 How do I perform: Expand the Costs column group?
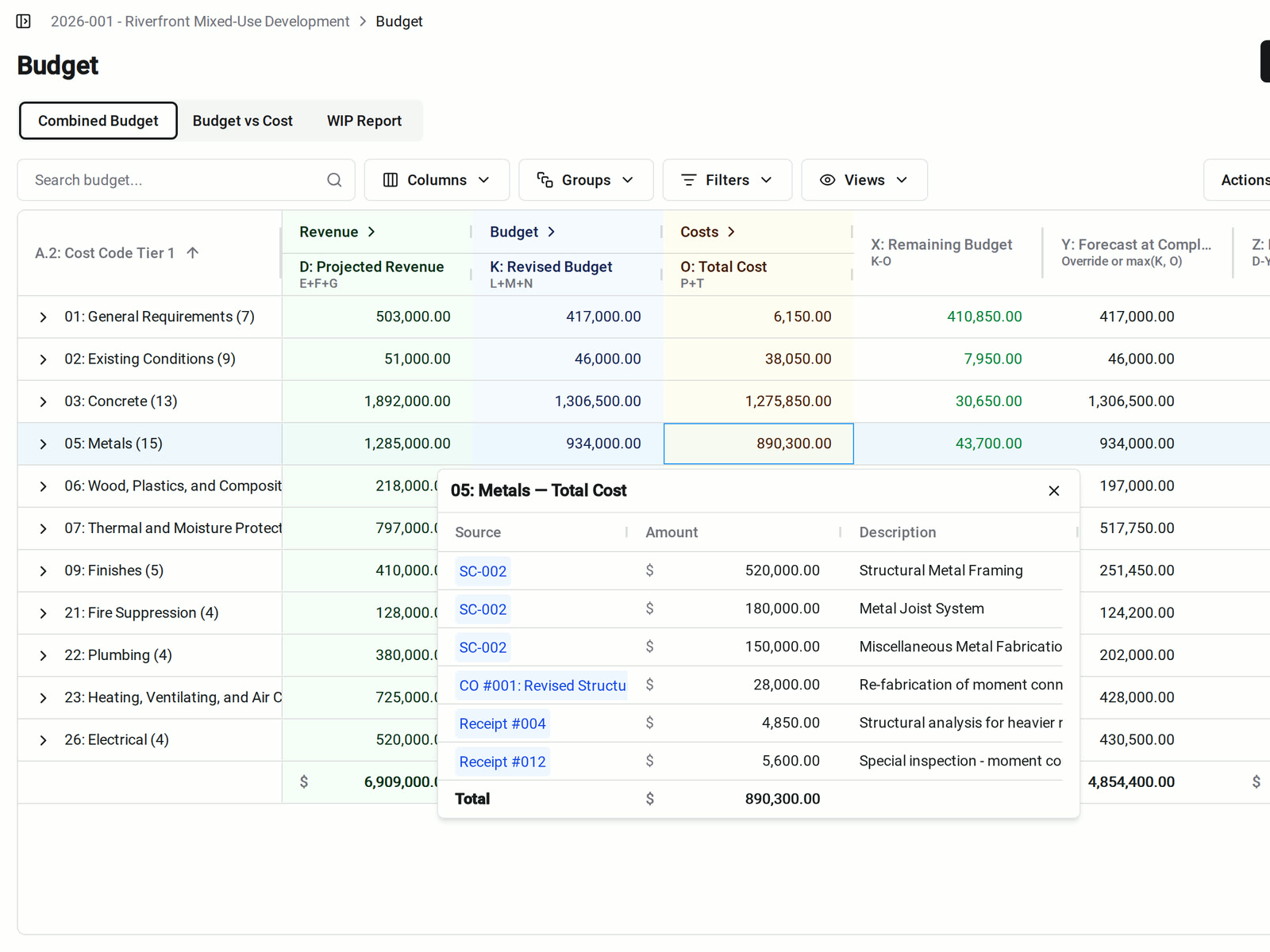click(x=731, y=232)
